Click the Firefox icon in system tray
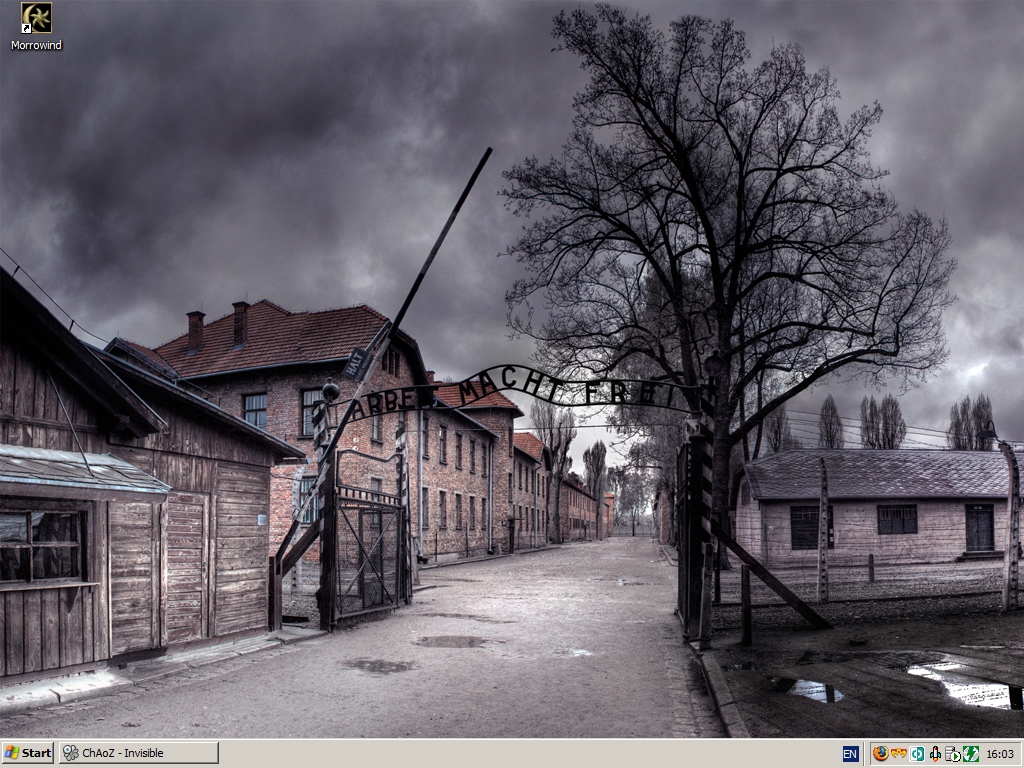The height and width of the screenshot is (768, 1024). click(880, 754)
